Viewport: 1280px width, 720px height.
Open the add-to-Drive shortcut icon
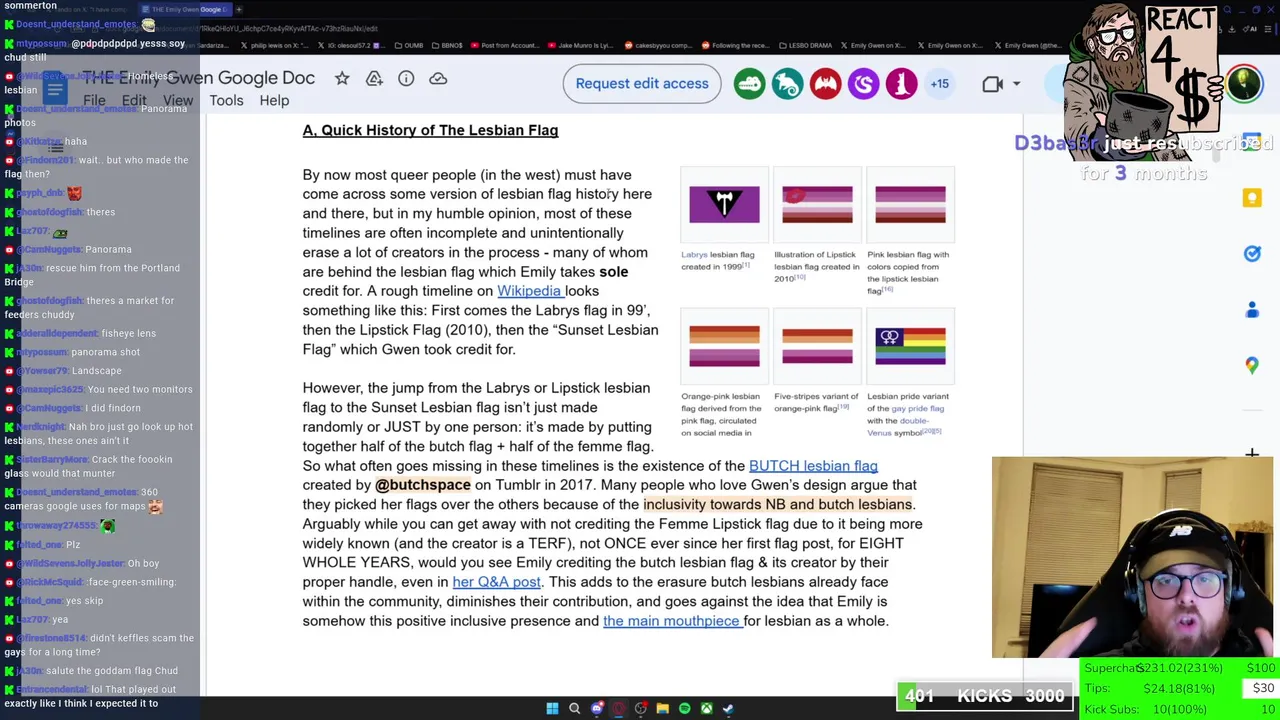(x=374, y=78)
